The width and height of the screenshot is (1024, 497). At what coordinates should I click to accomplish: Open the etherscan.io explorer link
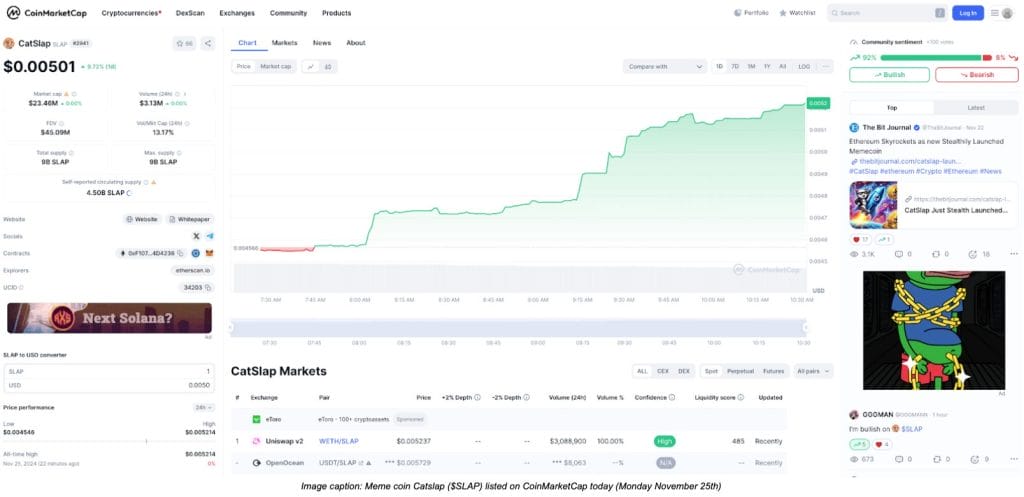click(193, 270)
